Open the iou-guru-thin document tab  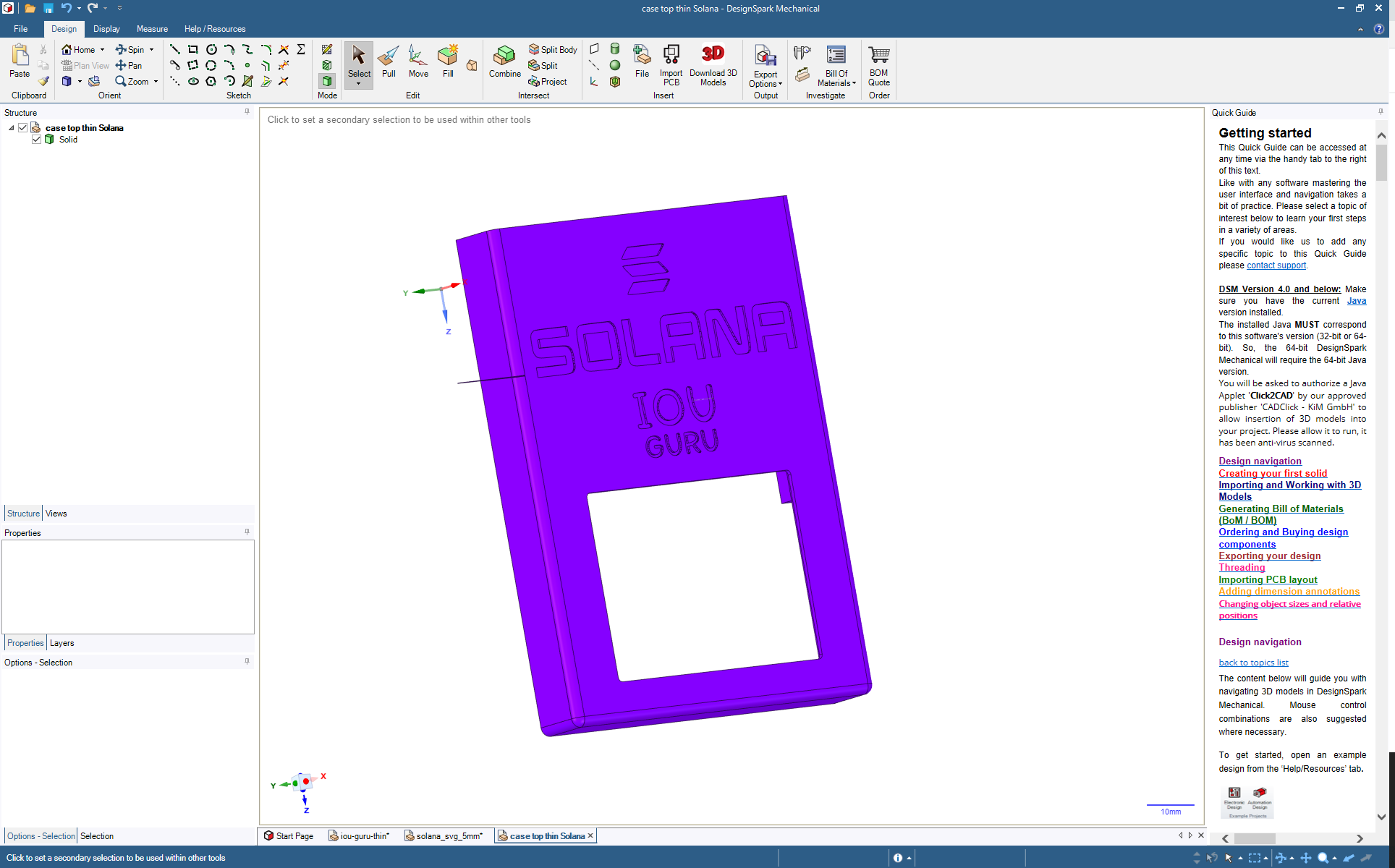(x=360, y=835)
